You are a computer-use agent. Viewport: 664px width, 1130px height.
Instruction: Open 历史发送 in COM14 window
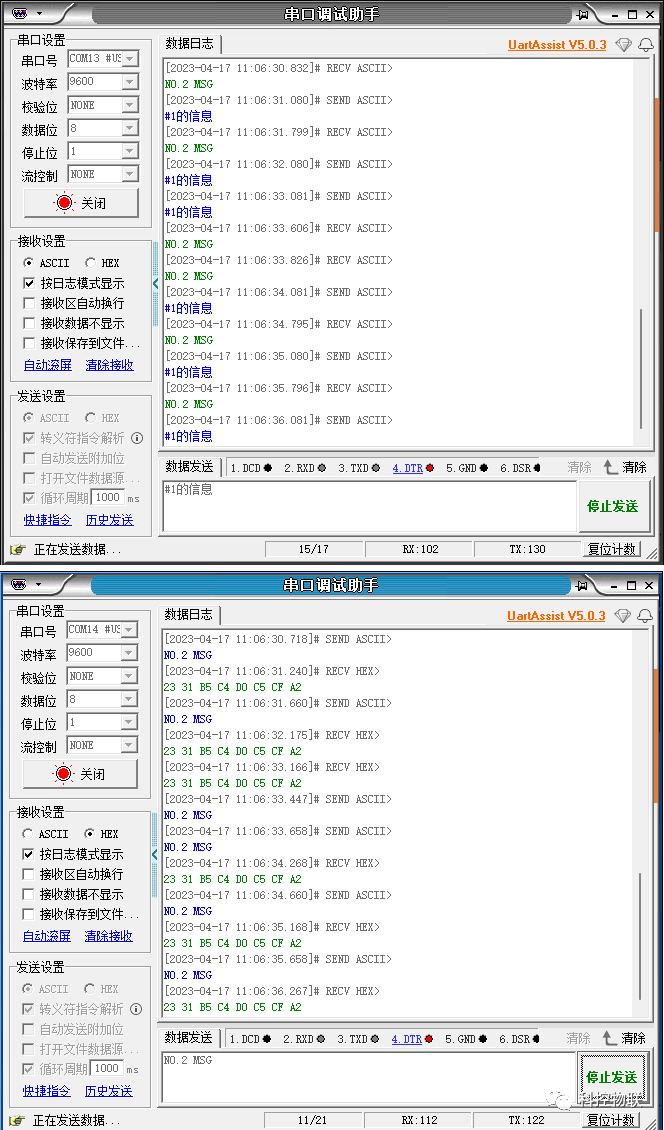pyautogui.click(x=109, y=1090)
